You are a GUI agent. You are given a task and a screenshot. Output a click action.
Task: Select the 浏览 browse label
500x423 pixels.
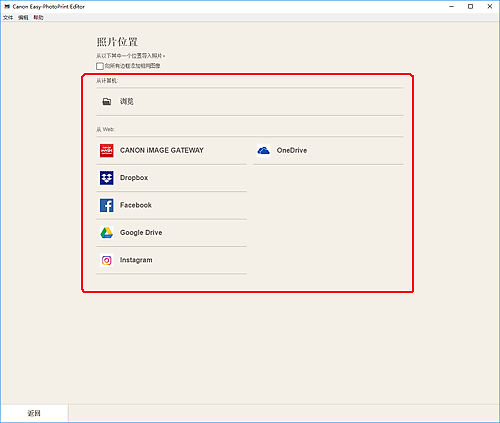point(127,102)
